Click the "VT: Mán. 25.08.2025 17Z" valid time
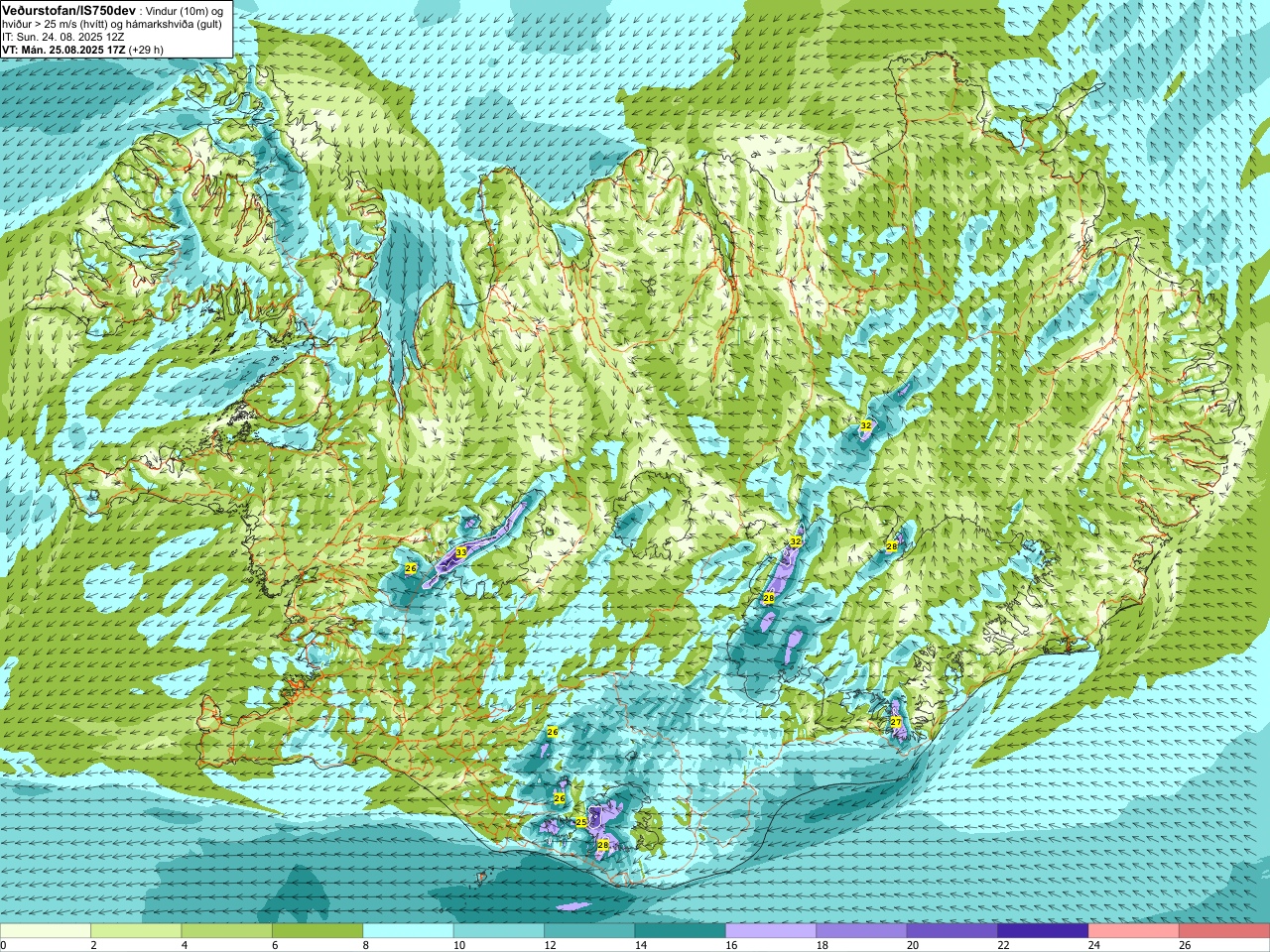The image size is (1270, 952). point(63,49)
